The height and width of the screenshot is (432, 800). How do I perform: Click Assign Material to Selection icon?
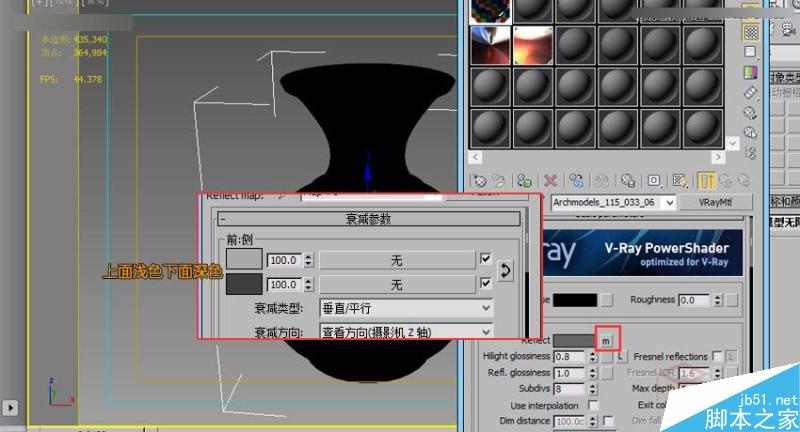pyautogui.click(x=524, y=181)
